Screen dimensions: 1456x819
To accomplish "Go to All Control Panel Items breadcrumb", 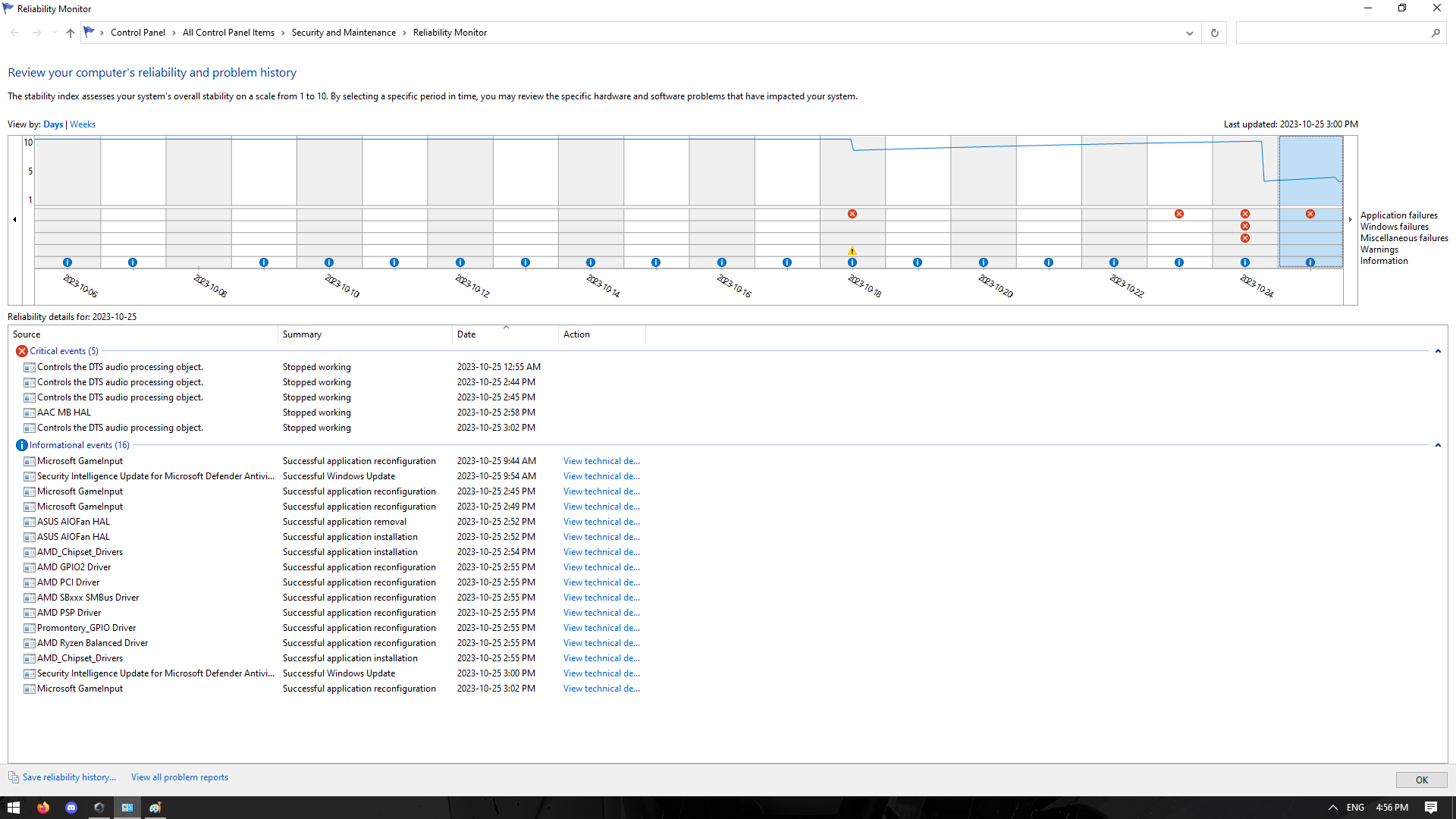I will 228,33.
